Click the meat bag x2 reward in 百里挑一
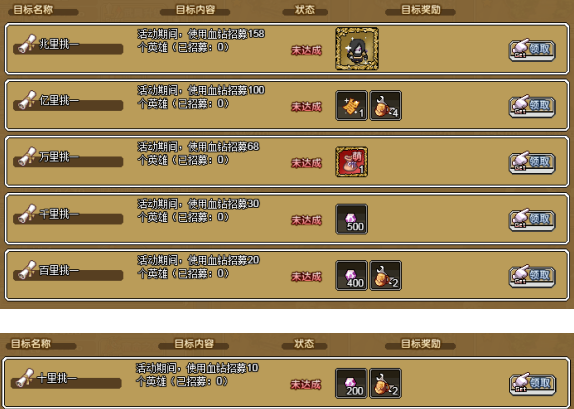This screenshot has height=409, width=574. pyautogui.click(x=386, y=275)
